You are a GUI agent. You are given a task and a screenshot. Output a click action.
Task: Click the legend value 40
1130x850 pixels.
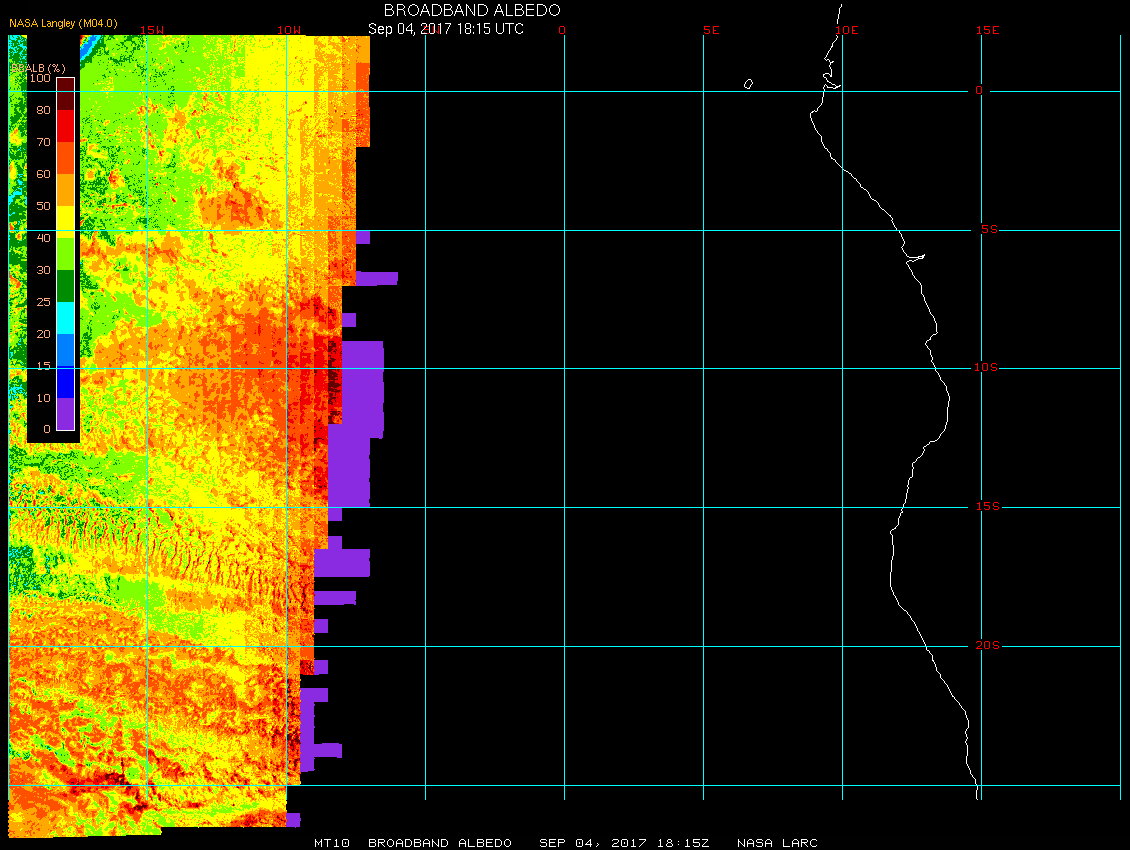[43, 238]
